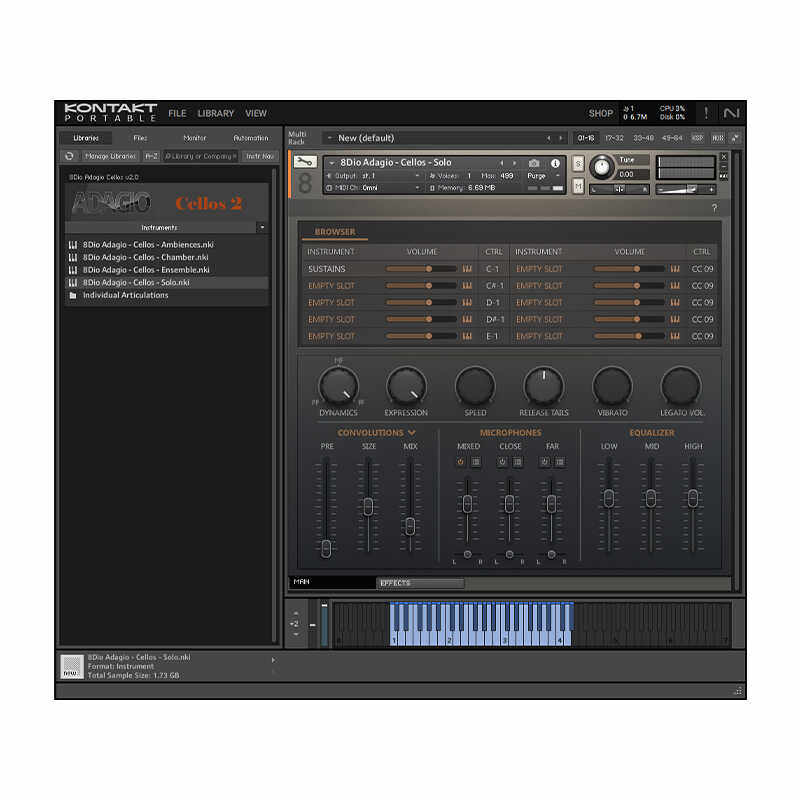The image size is (800, 800).
Task: Click the Library or Company search field
Action: pos(201,156)
